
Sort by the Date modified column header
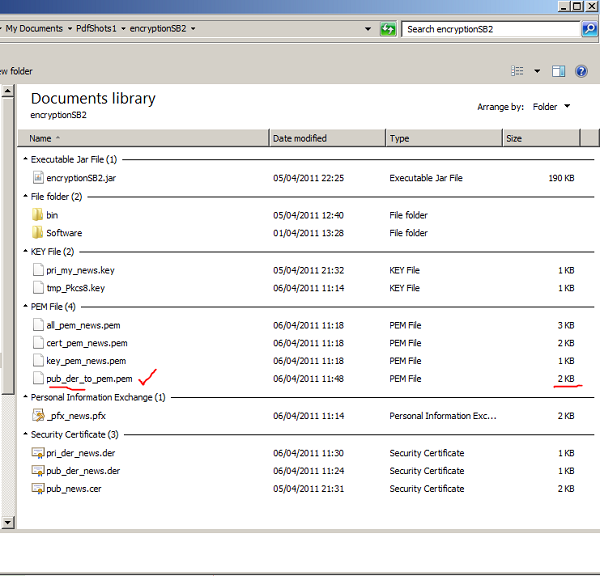pyautogui.click(x=328, y=138)
